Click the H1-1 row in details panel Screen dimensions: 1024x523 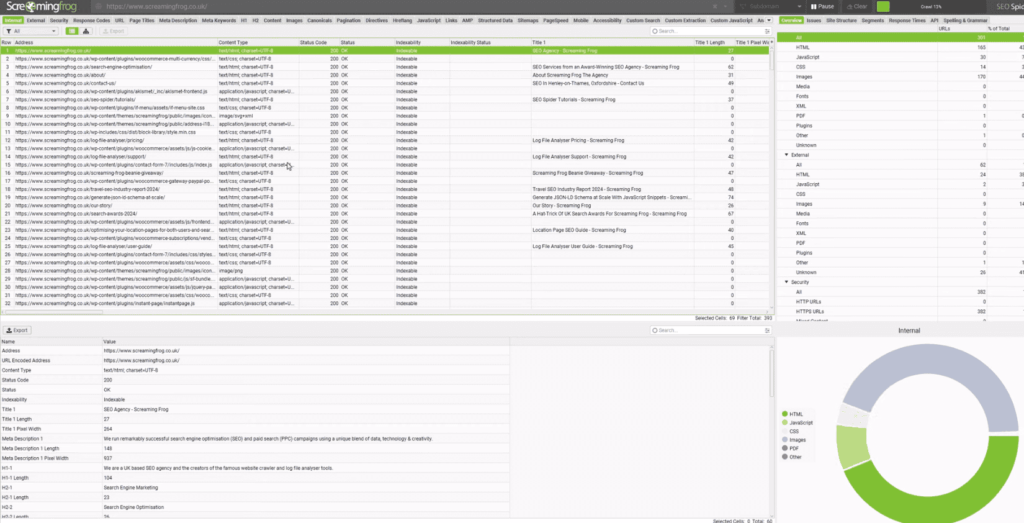pos(255,468)
